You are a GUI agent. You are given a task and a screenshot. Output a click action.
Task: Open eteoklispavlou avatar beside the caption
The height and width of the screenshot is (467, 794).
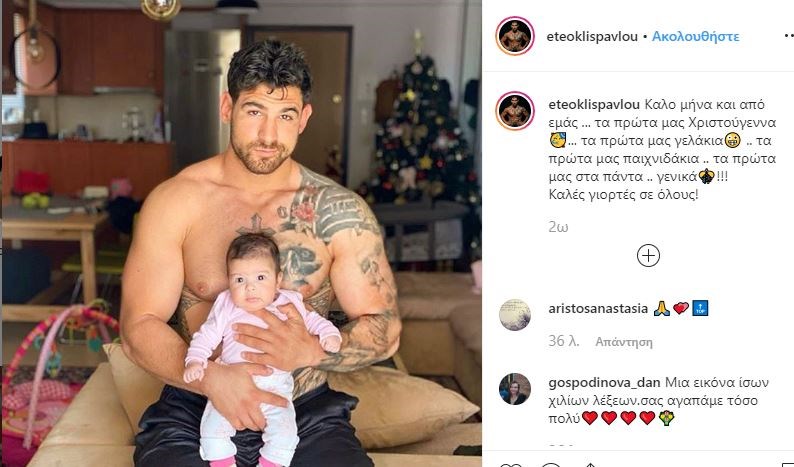pyautogui.click(x=515, y=111)
